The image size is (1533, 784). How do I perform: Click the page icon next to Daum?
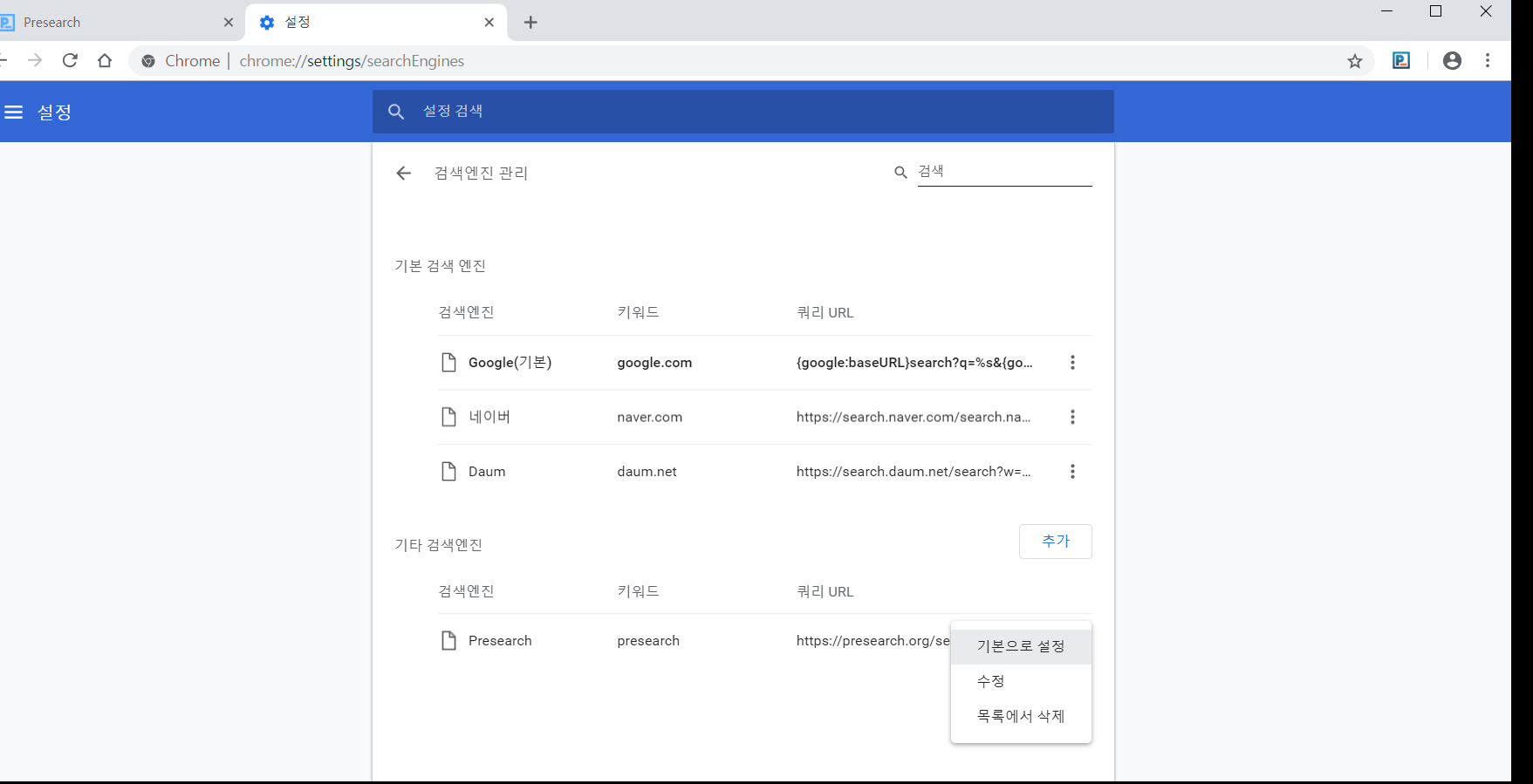pos(448,472)
